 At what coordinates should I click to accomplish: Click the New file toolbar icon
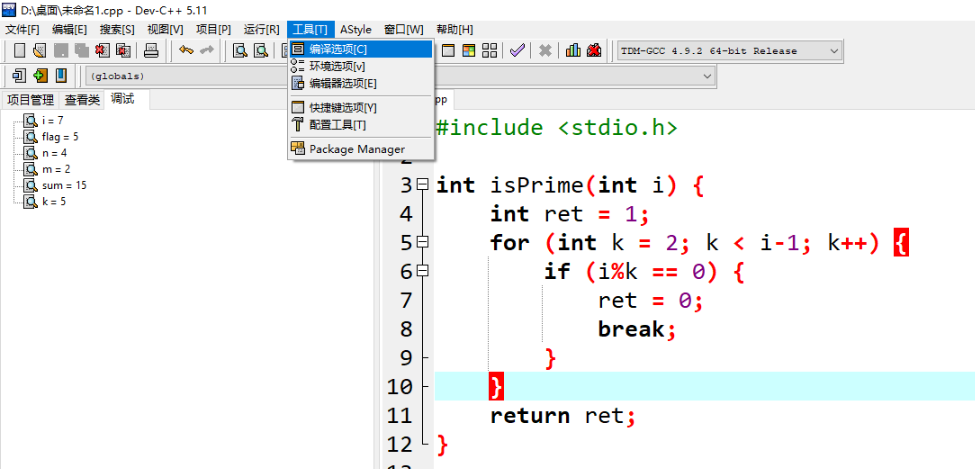20,51
